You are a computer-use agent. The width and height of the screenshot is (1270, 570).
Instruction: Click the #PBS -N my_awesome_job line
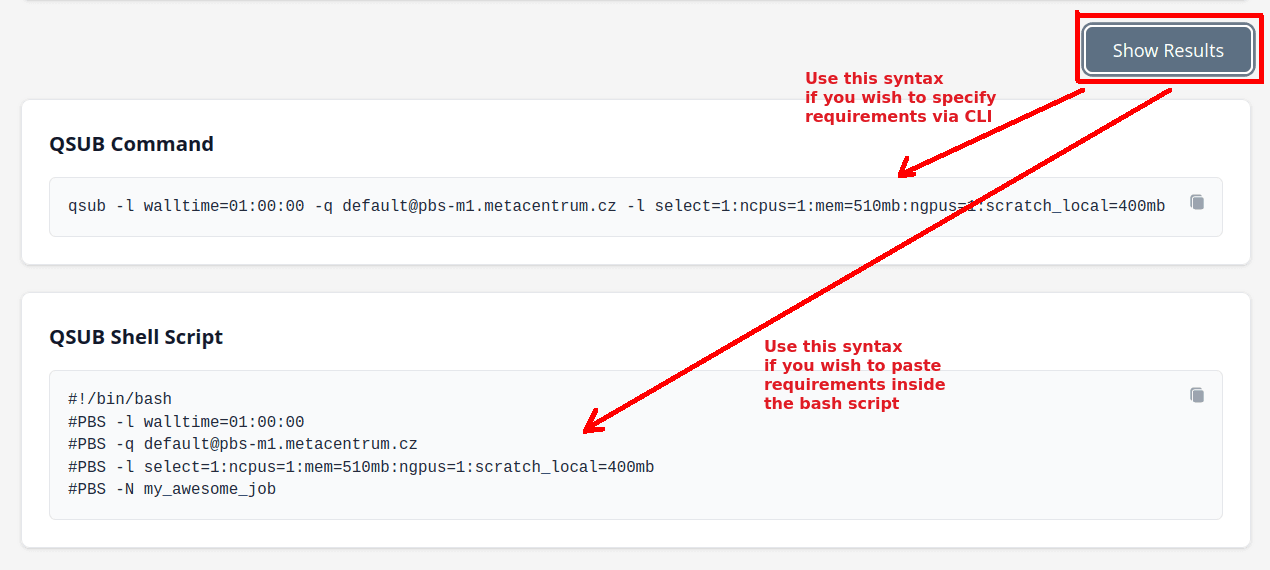(x=172, y=490)
